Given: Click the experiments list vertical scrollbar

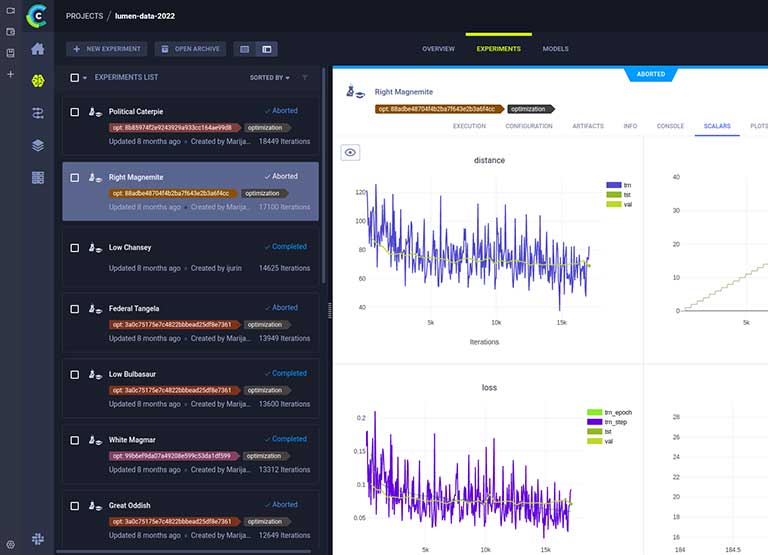Looking at the screenshot, I should [x=323, y=175].
